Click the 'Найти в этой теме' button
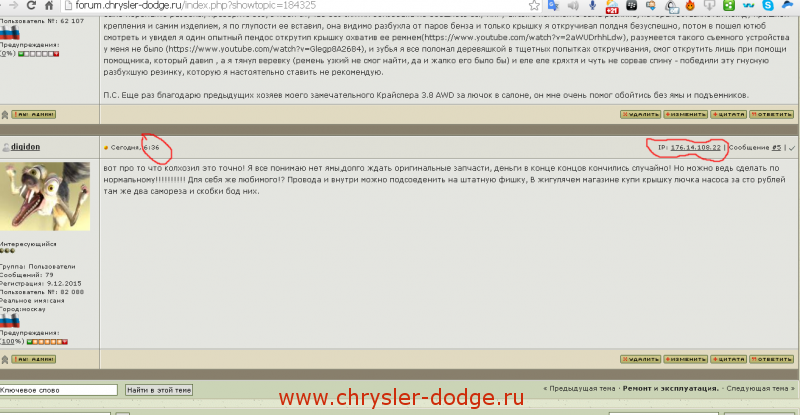This screenshot has width=800, height=415. pos(159,390)
